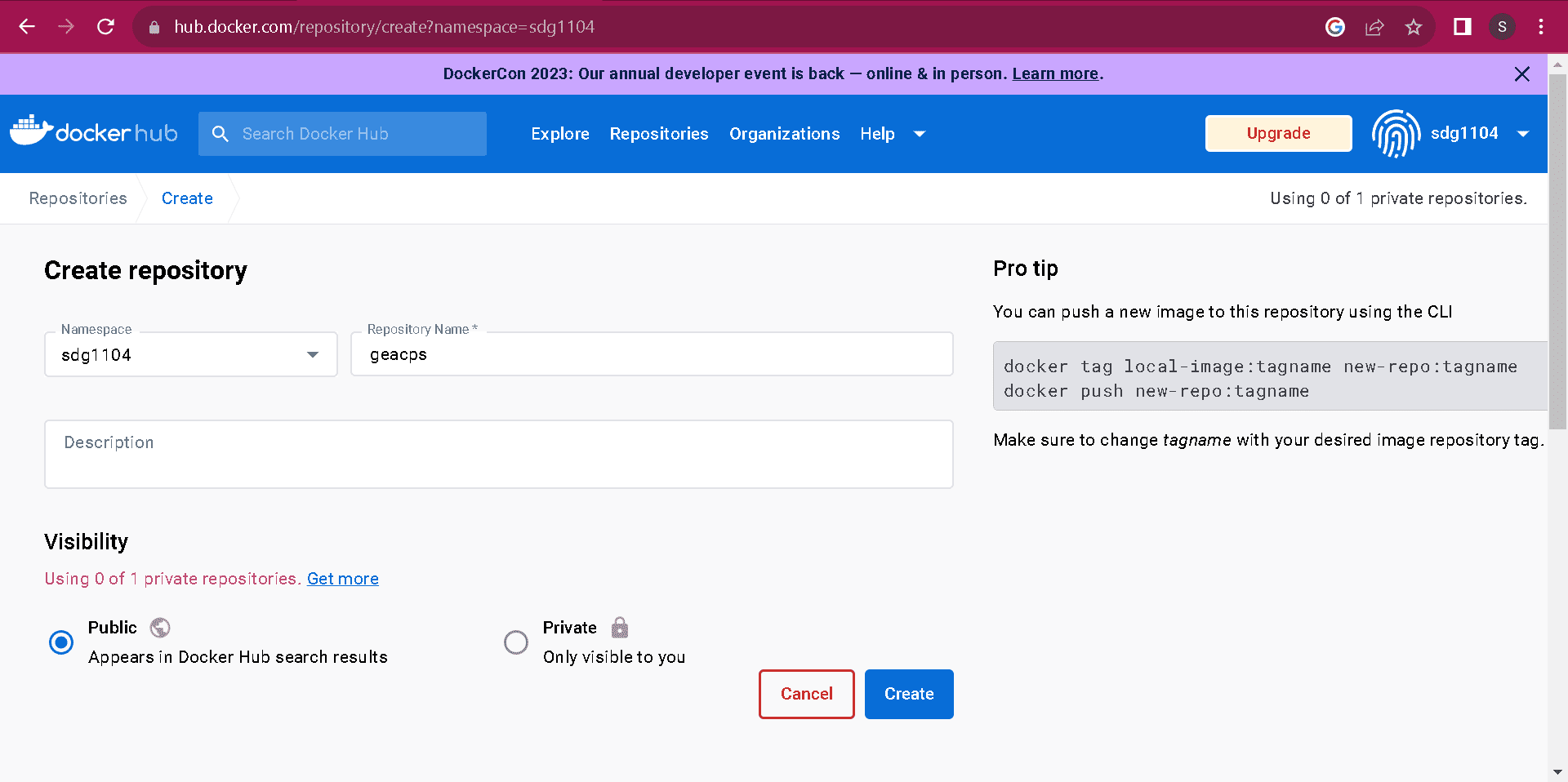The height and width of the screenshot is (782, 1568).
Task: Bookmark this page with the star icon
Action: pos(1414,27)
